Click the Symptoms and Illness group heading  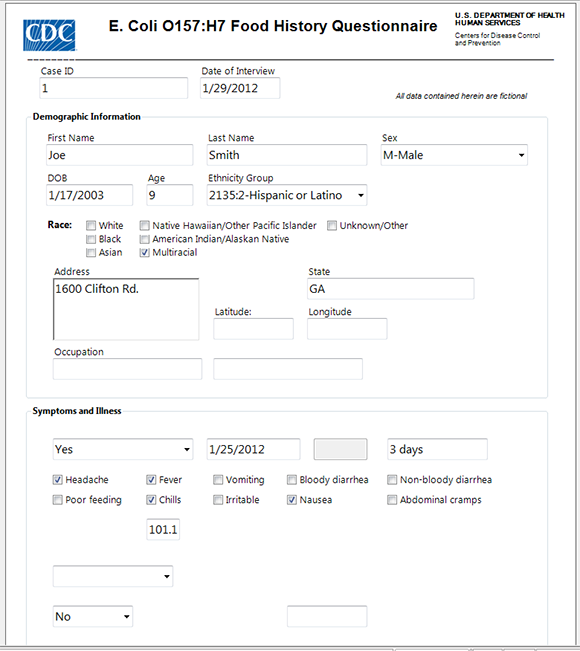pos(77,411)
